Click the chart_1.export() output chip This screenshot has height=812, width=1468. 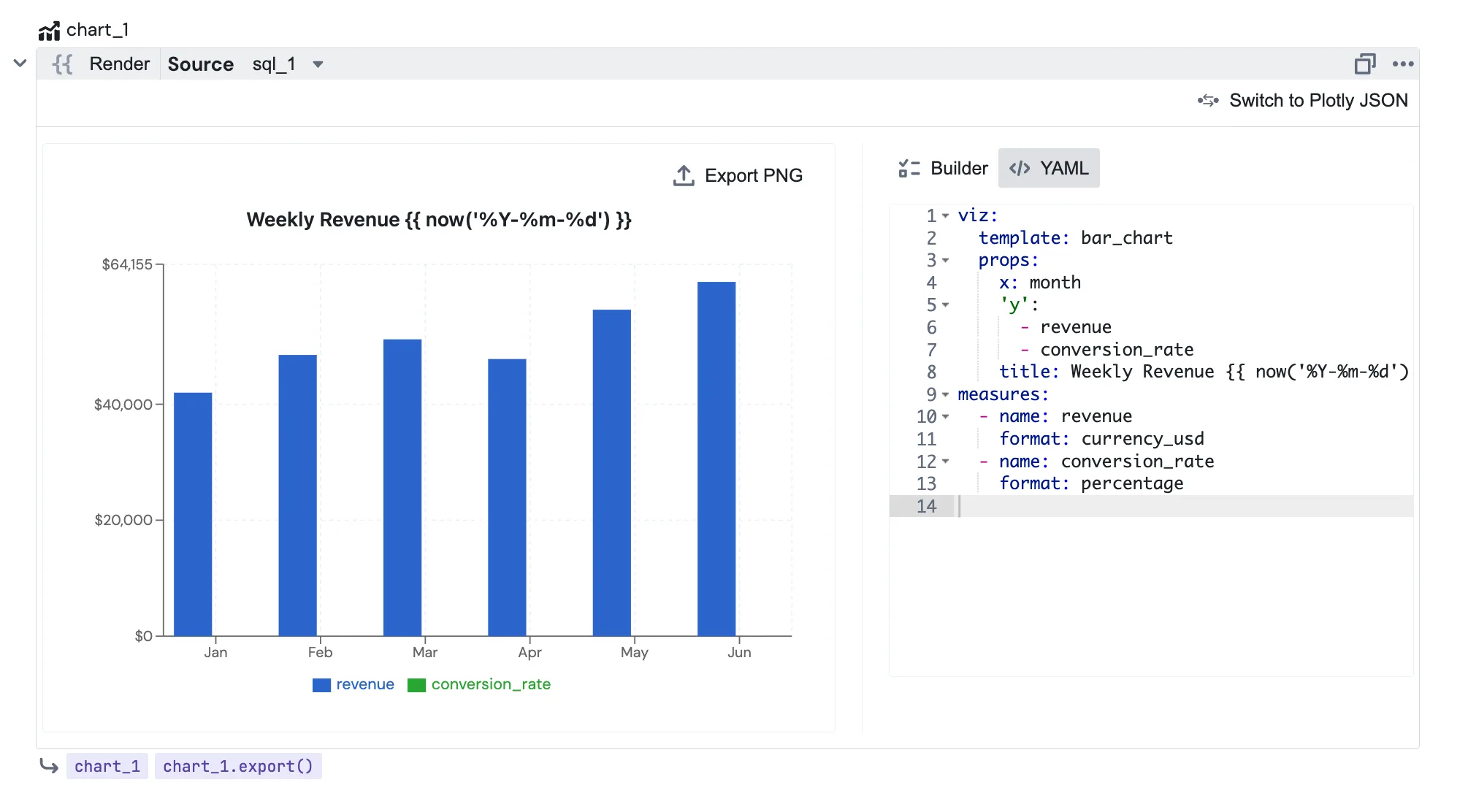tap(238, 766)
